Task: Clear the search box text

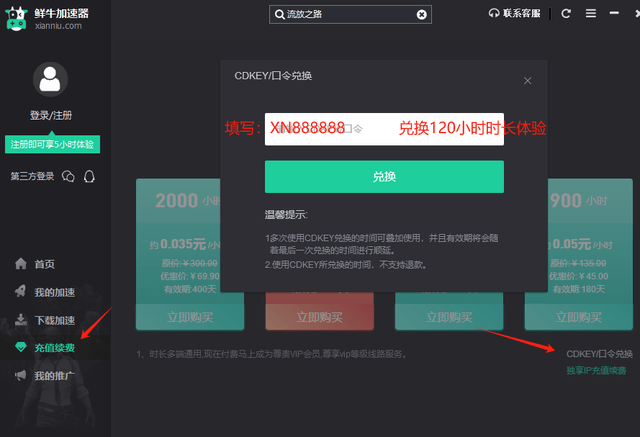Action: (422, 14)
